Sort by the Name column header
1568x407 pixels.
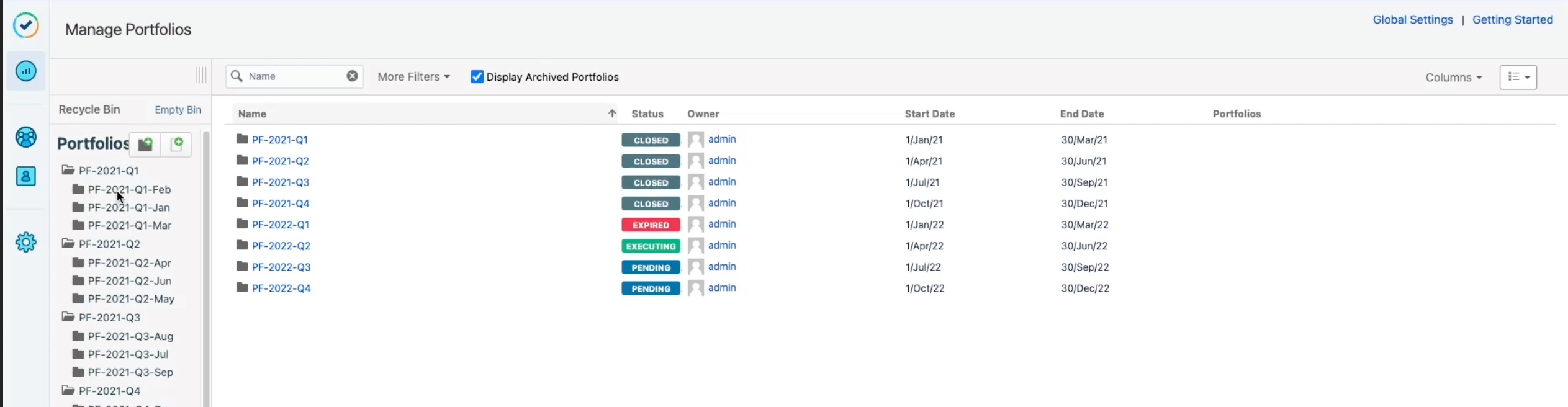(x=252, y=114)
